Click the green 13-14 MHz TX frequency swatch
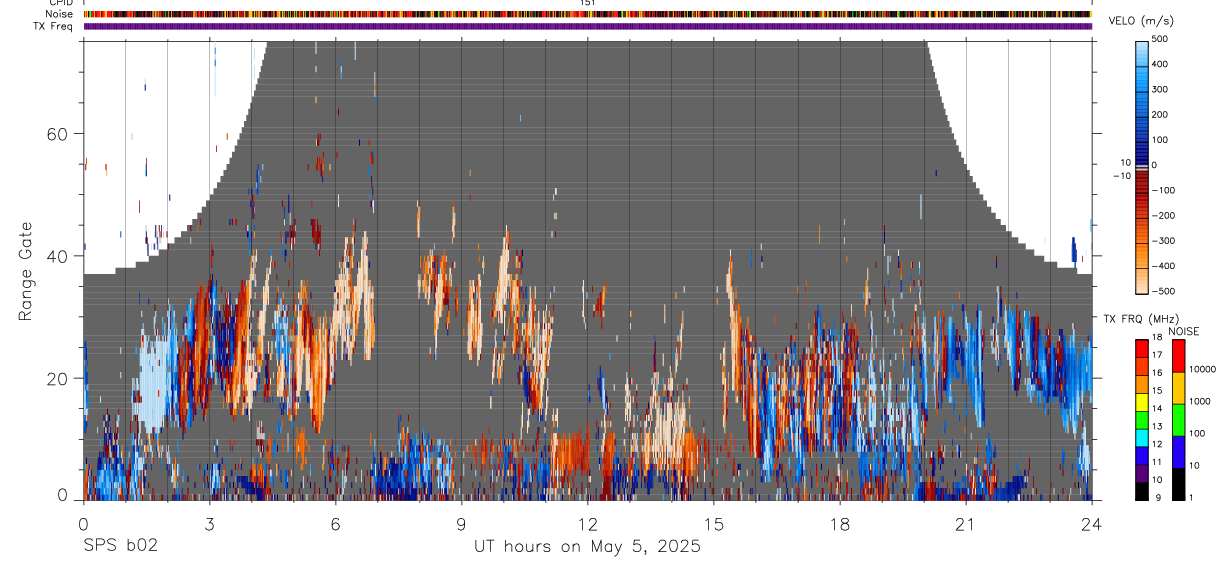The image size is (1228, 567). click(1142, 419)
